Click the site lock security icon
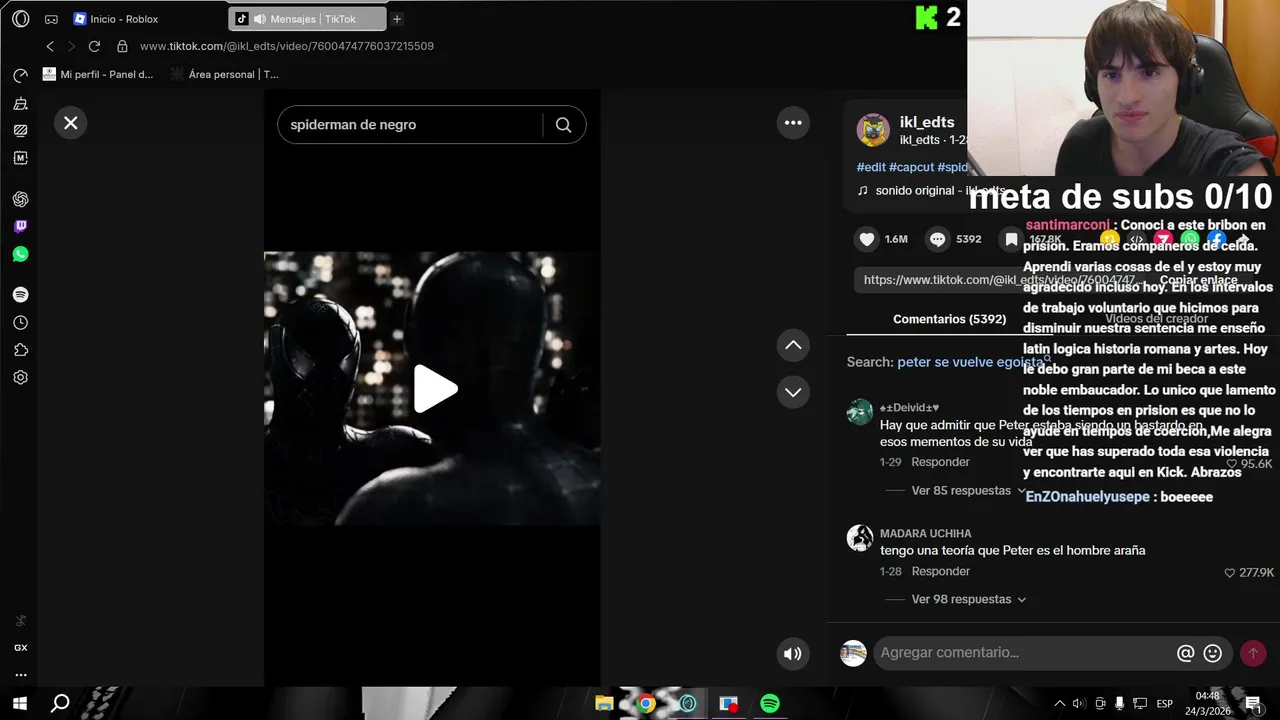 pos(122,46)
